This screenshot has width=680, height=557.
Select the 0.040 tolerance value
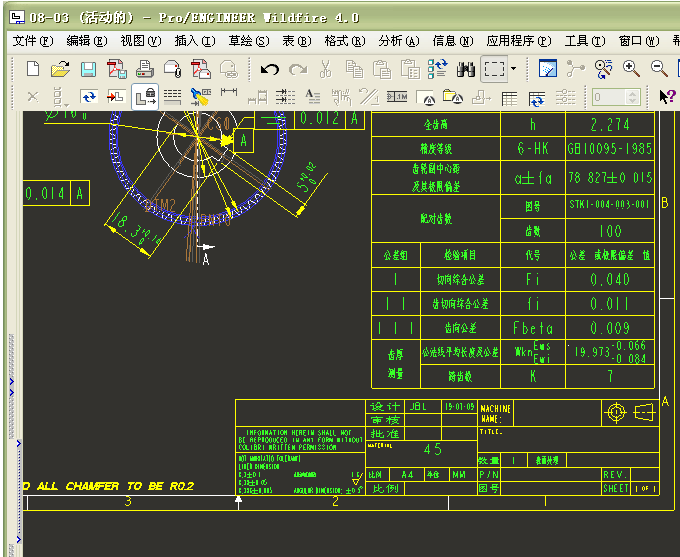(610, 279)
